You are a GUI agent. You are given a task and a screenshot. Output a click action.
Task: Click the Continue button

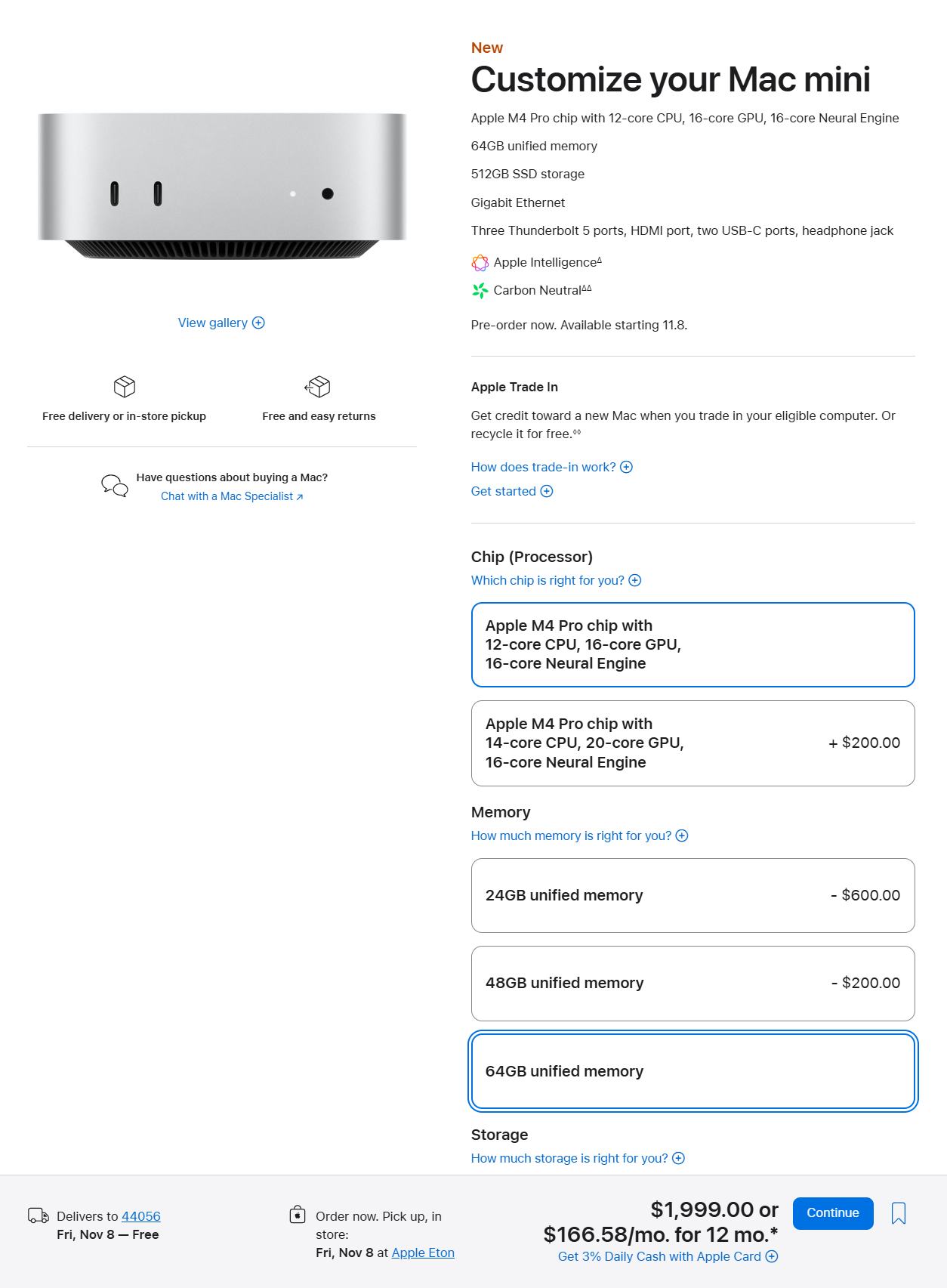point(833,1212)
